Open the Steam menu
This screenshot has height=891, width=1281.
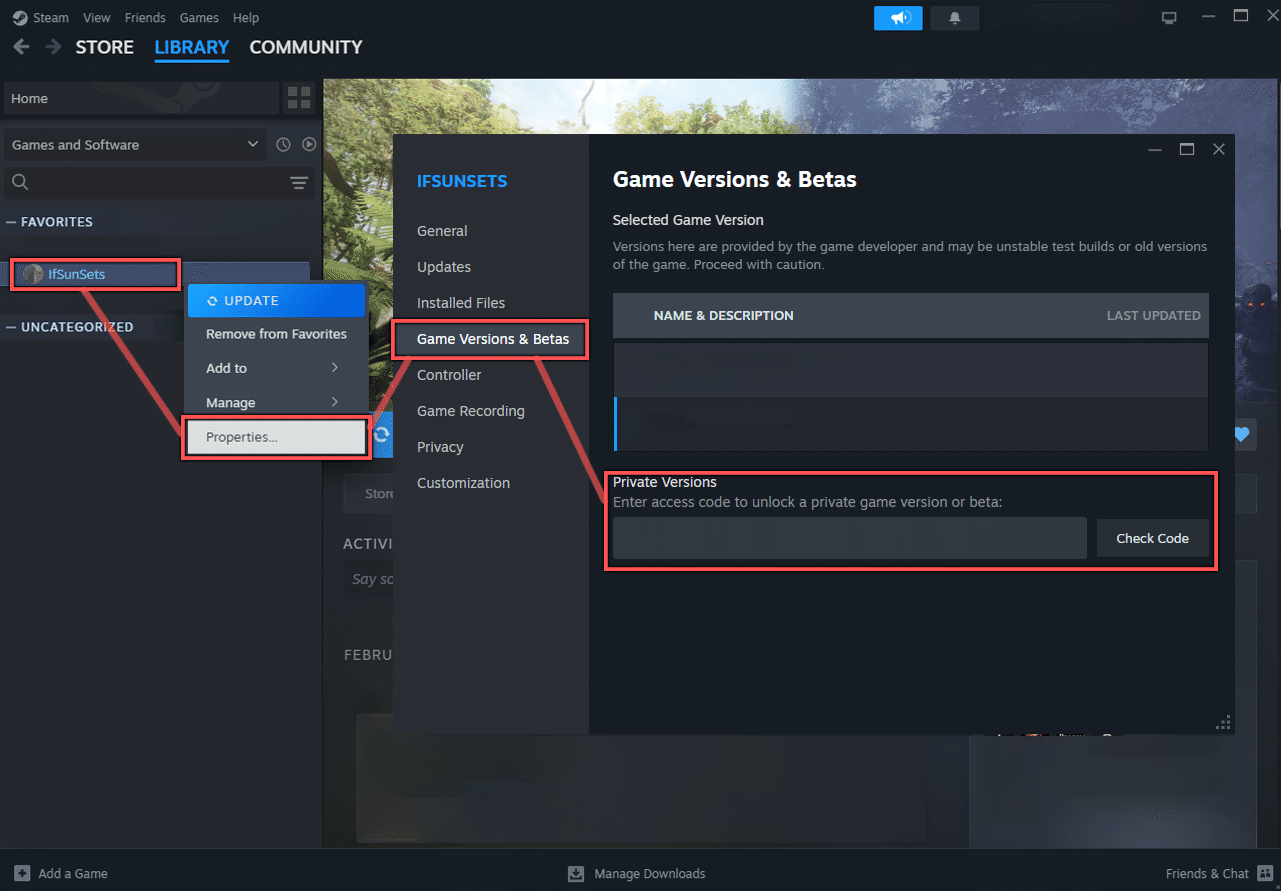coord(51,18)
